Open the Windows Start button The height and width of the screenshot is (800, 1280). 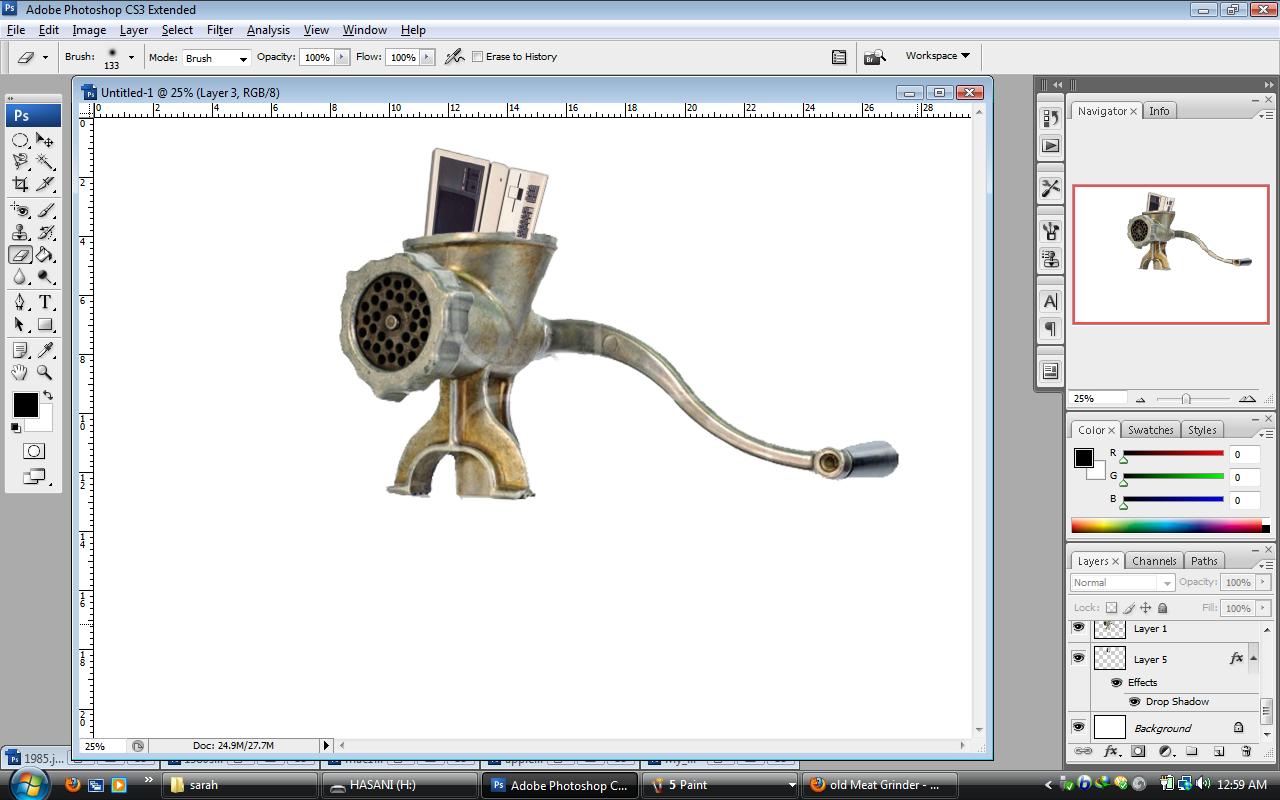click(x=28, y=784)
